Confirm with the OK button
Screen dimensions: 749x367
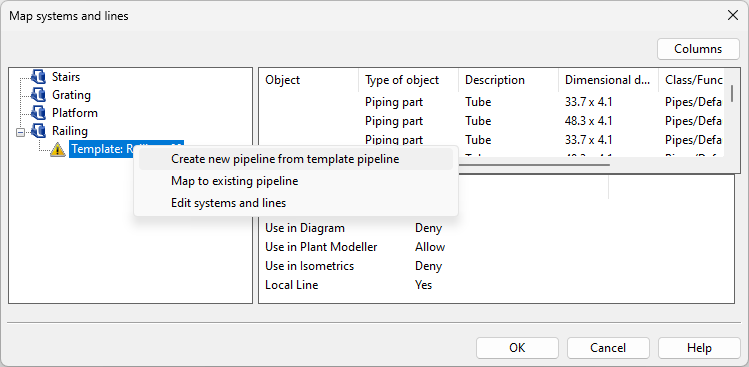point(517,348)
